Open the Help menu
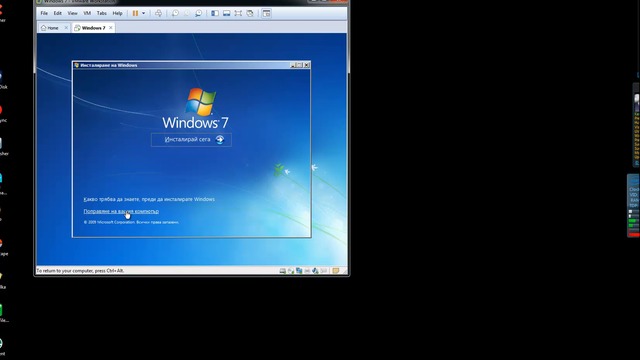 (118, 13)
